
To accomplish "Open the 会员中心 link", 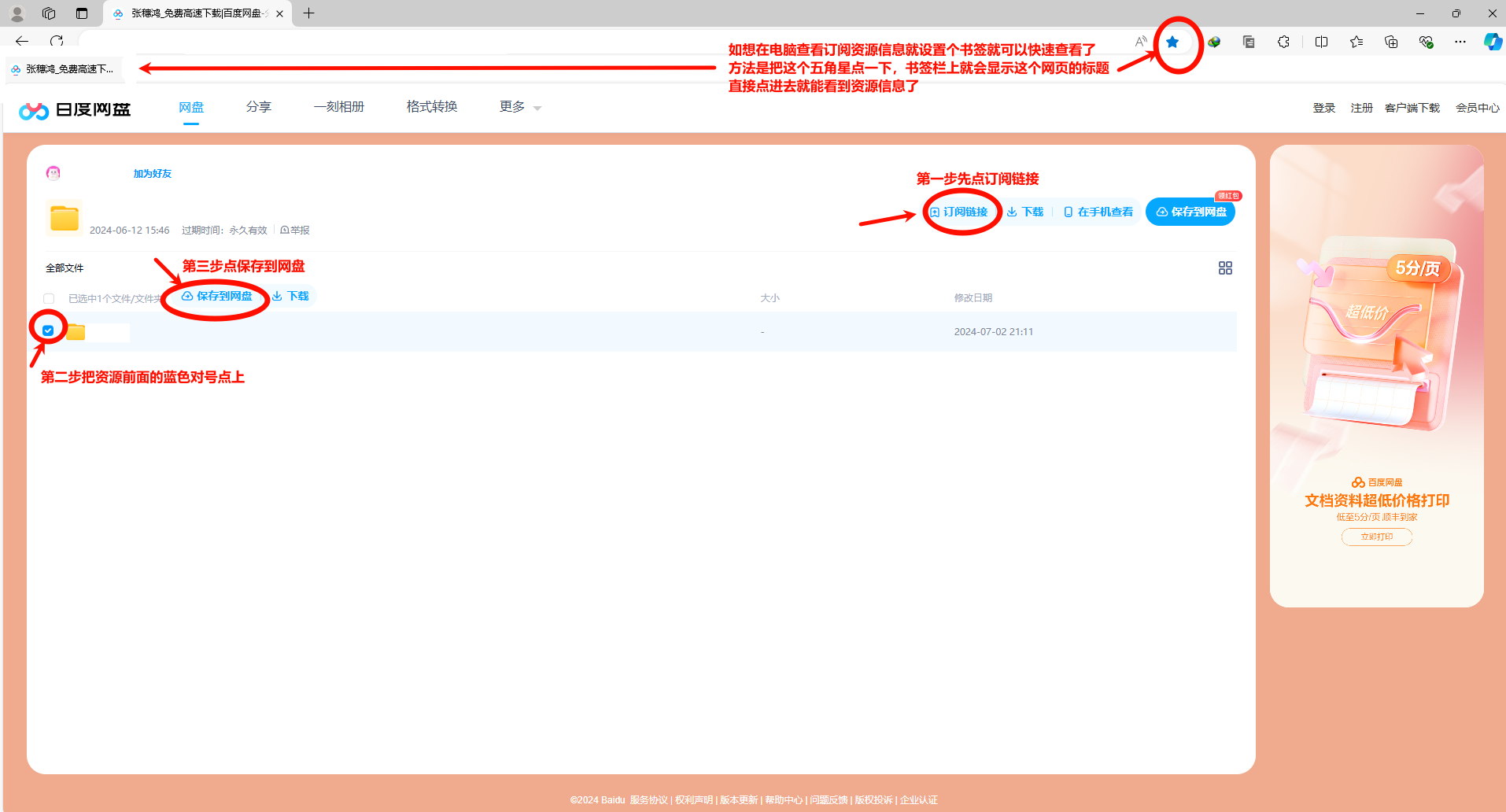I will (1478, 108).
